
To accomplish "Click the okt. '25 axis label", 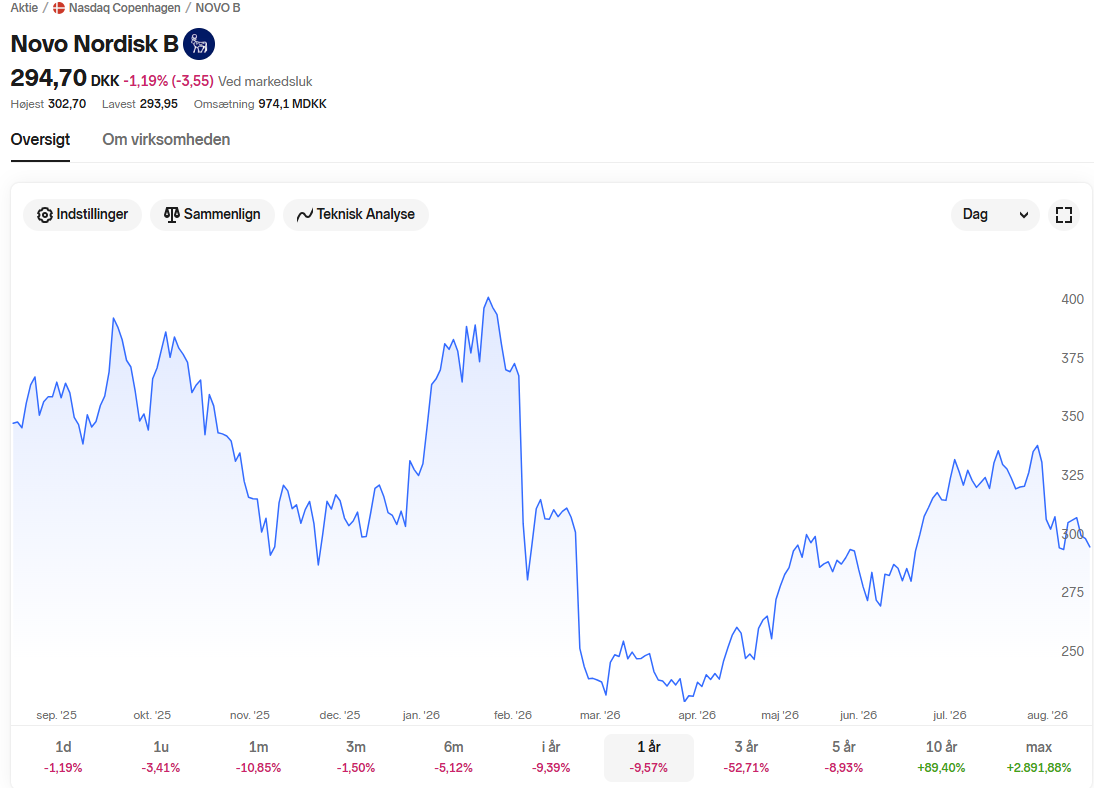I will tap(152, 715).
